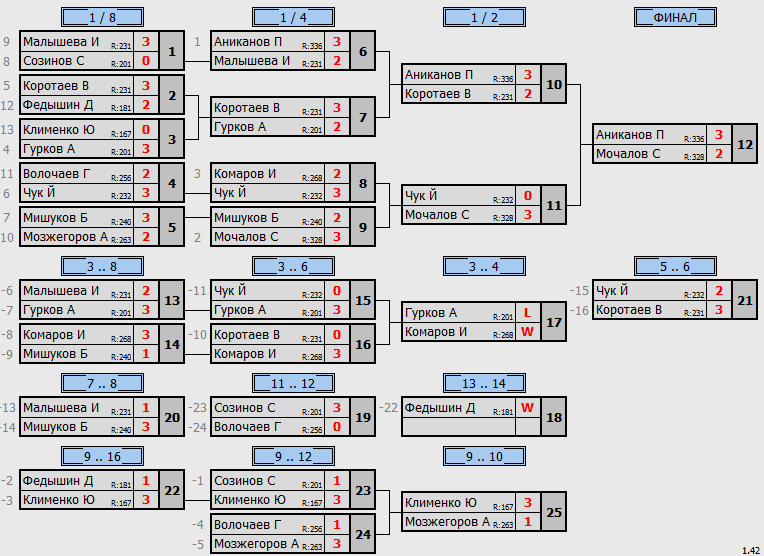Select "Коротаев В" in semifinal match 10
The width and height of the screenshot is (764, 556).
438,94
